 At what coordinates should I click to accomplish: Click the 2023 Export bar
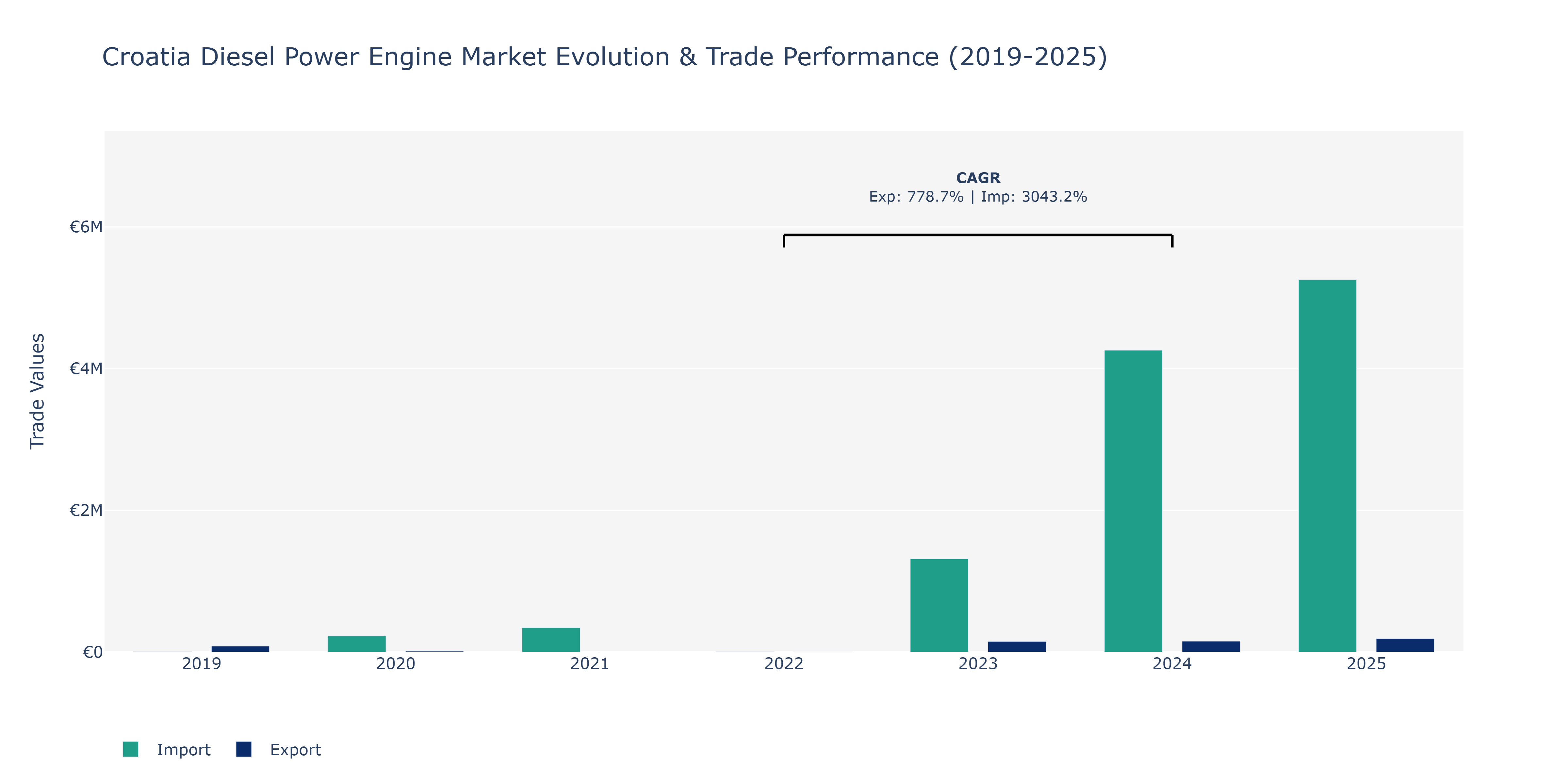pos(1017,646)
